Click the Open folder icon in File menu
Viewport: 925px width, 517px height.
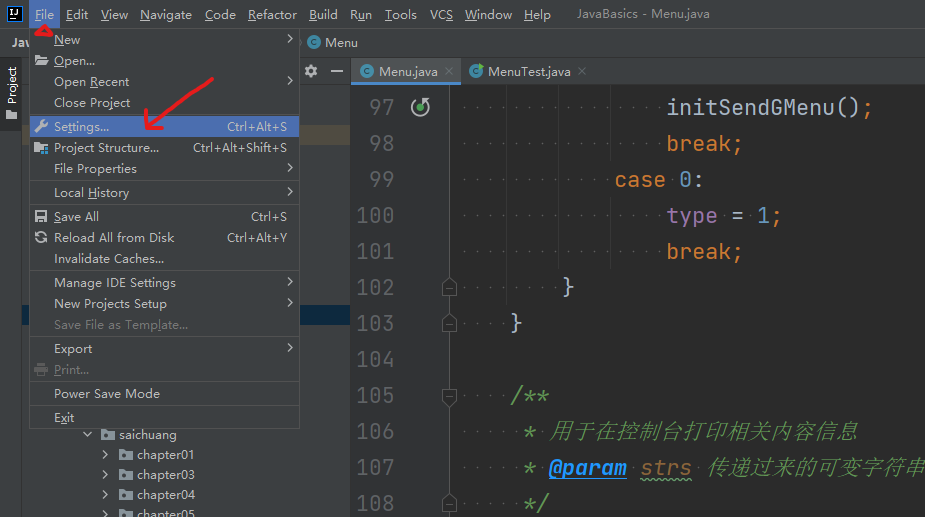(41, 60)
